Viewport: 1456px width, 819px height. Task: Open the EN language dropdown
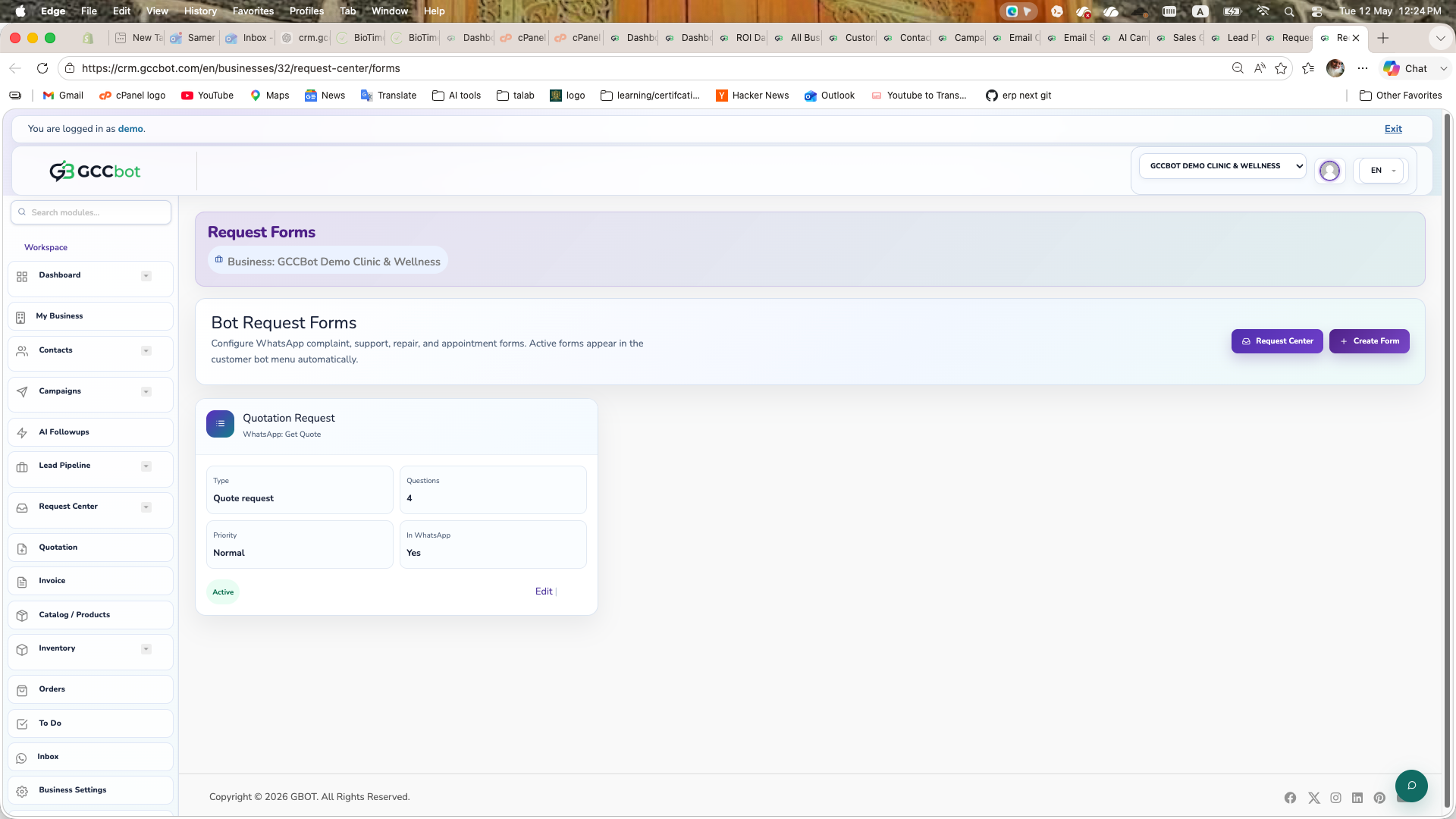point(1382,171)
